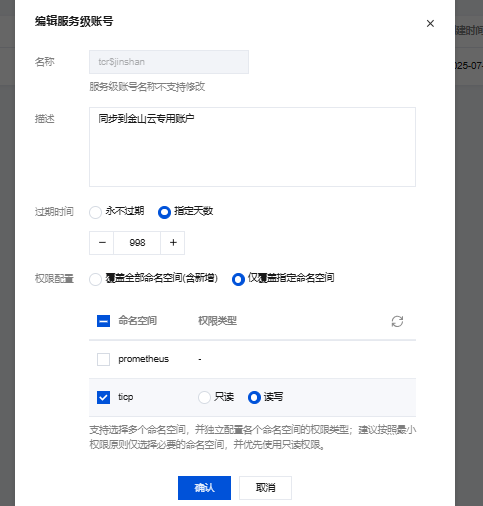The width and height of the screenshot is (483, 506).
Task: Click the prometheus namespace row label
Action: [x=143, y=359]
